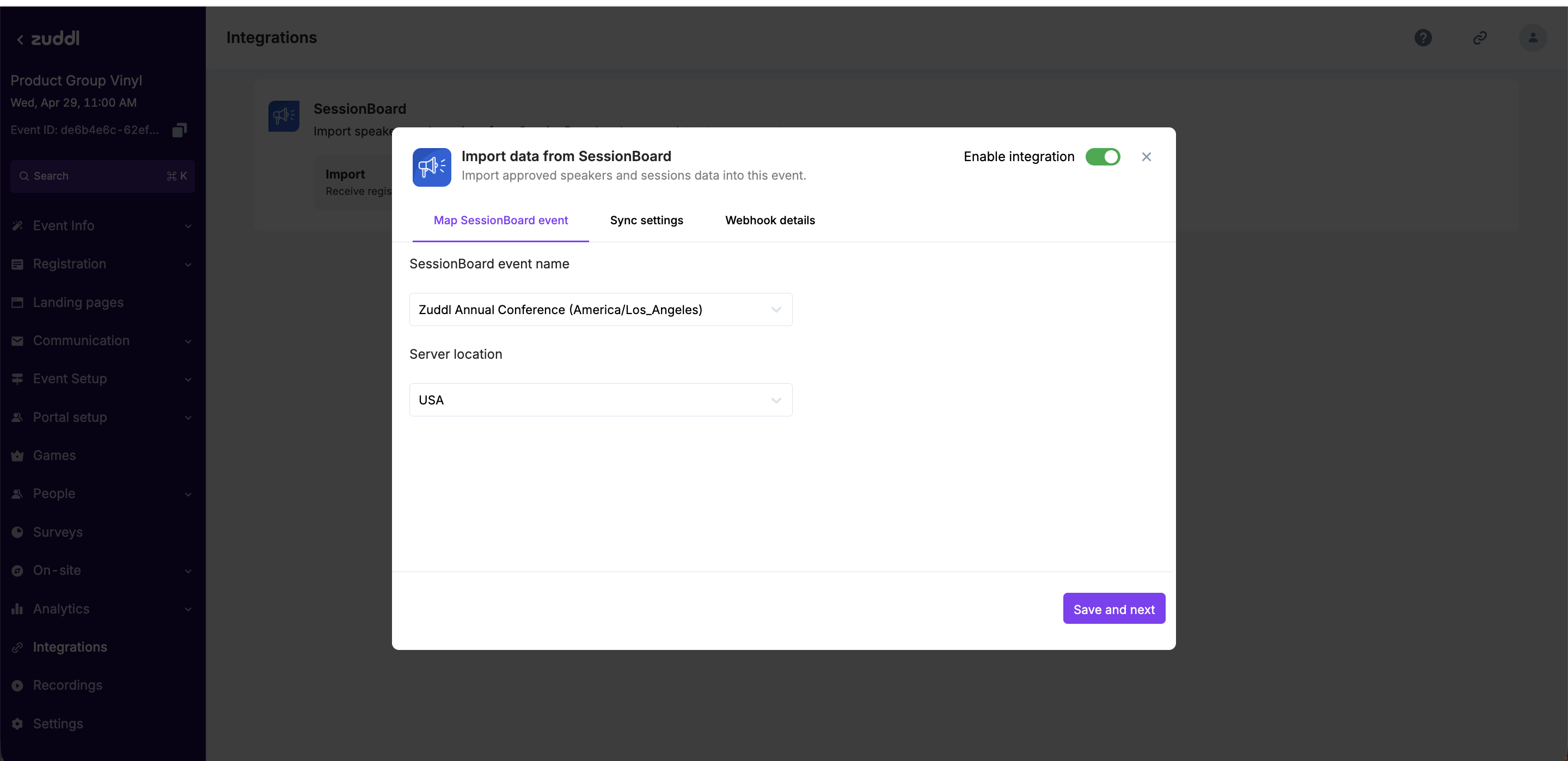This screenshot has height=761, width=1568.
Task: Switch to the Webhook details tab
Action: [769, 220]
